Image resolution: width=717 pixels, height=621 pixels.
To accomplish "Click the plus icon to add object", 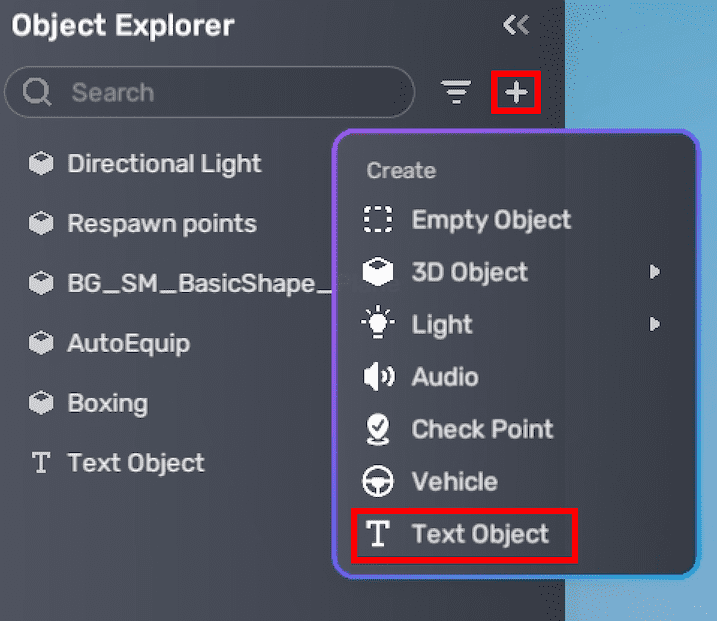I will click(516, 93).
